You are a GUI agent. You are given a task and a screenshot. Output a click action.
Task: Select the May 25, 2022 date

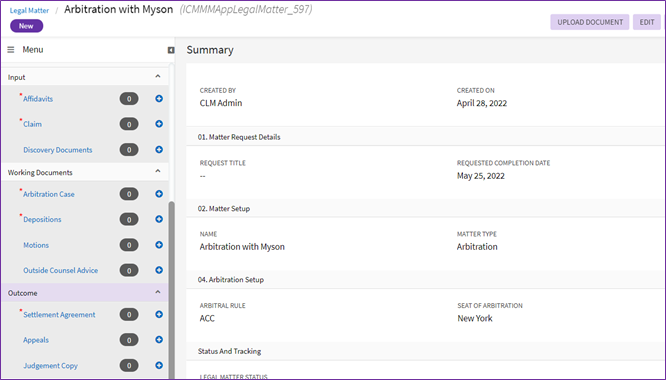(x=481, y=176)
